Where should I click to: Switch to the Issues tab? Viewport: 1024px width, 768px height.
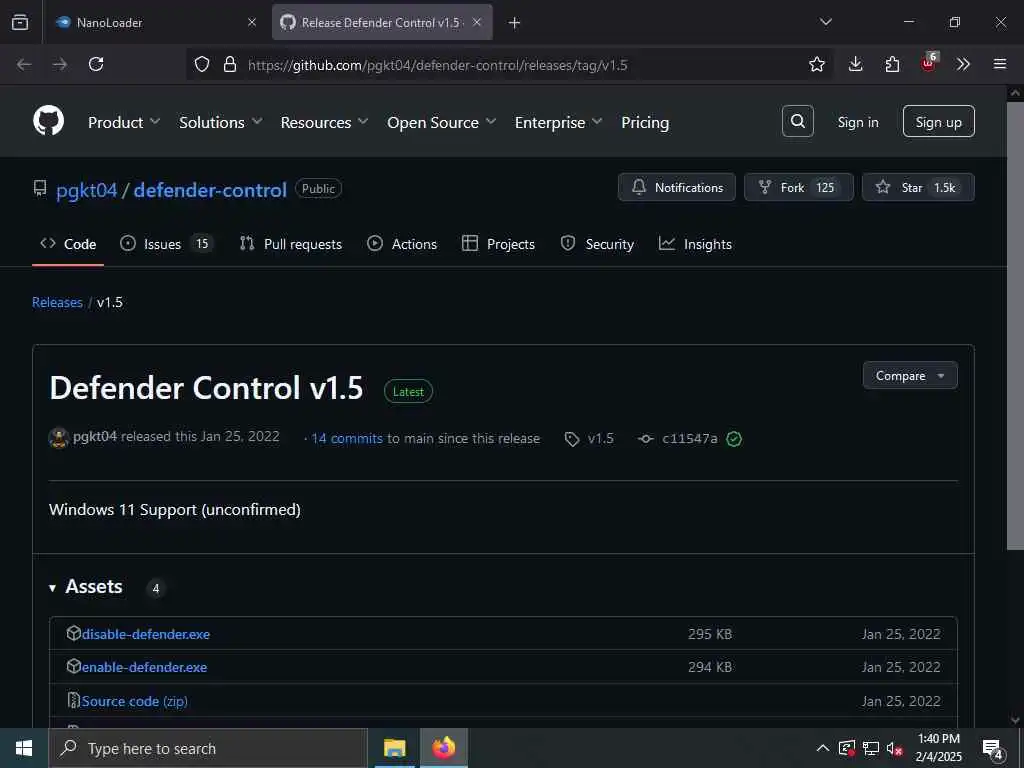click(x=166, y=244)
